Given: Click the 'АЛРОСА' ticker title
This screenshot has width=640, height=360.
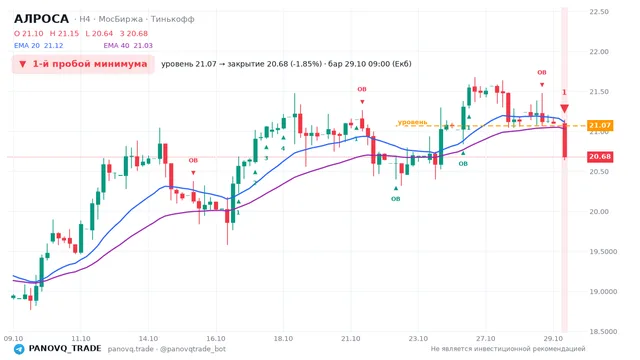Looking at the screenshot, I should 42,19.
